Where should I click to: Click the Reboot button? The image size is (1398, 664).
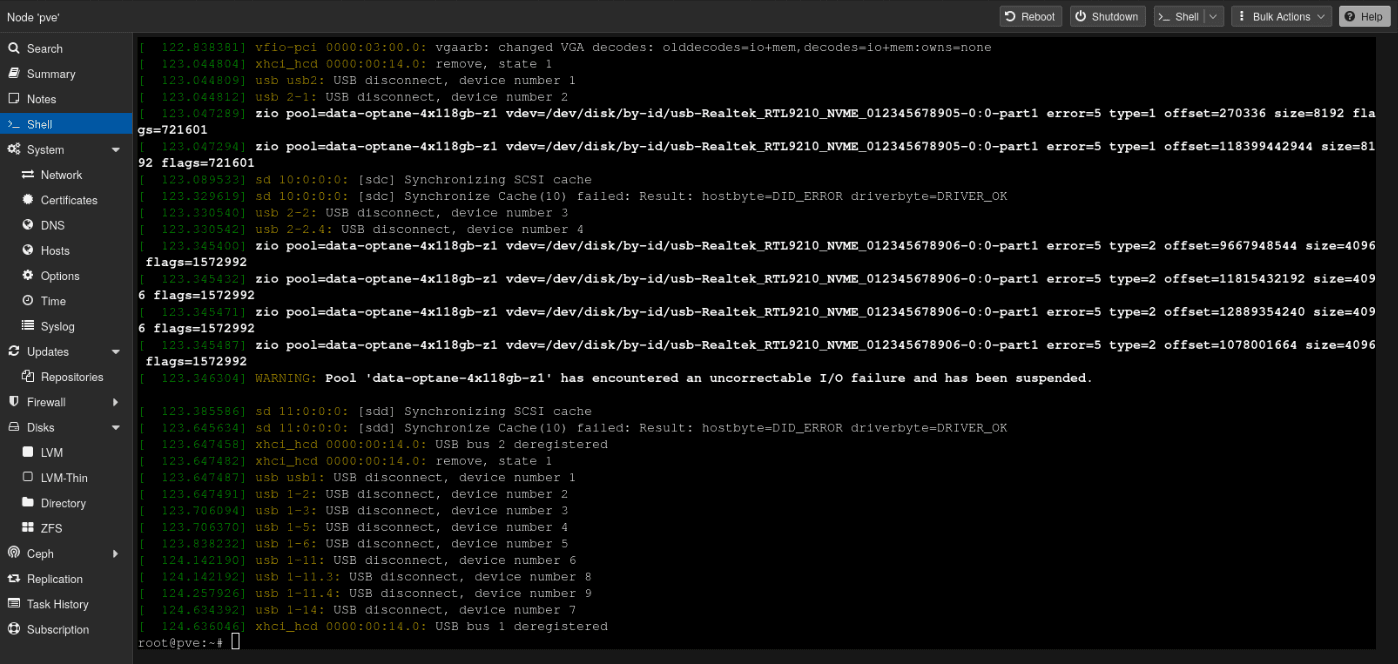click(x=1030, y=16)
